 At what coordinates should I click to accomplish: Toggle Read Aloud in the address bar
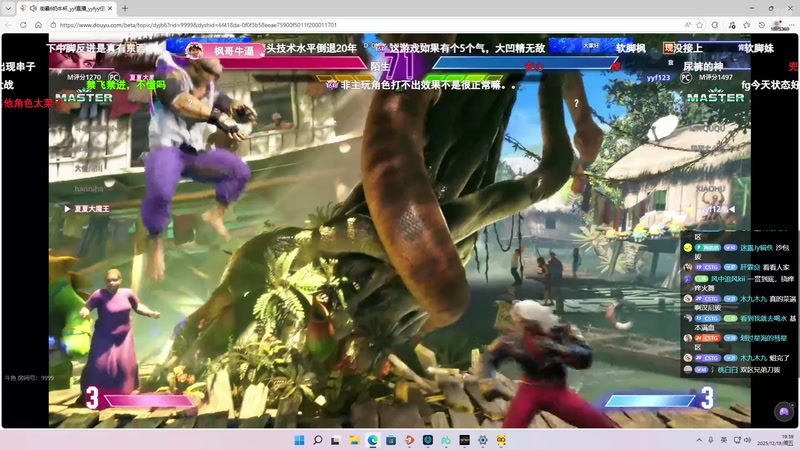(688, 24)
